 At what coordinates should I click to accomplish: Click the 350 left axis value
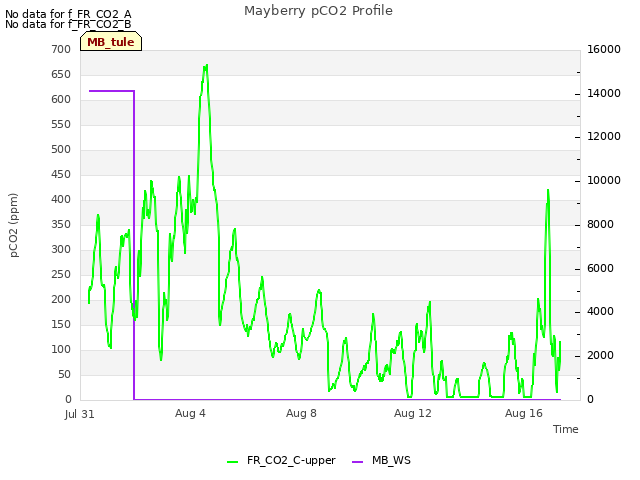tap(61, 224)
